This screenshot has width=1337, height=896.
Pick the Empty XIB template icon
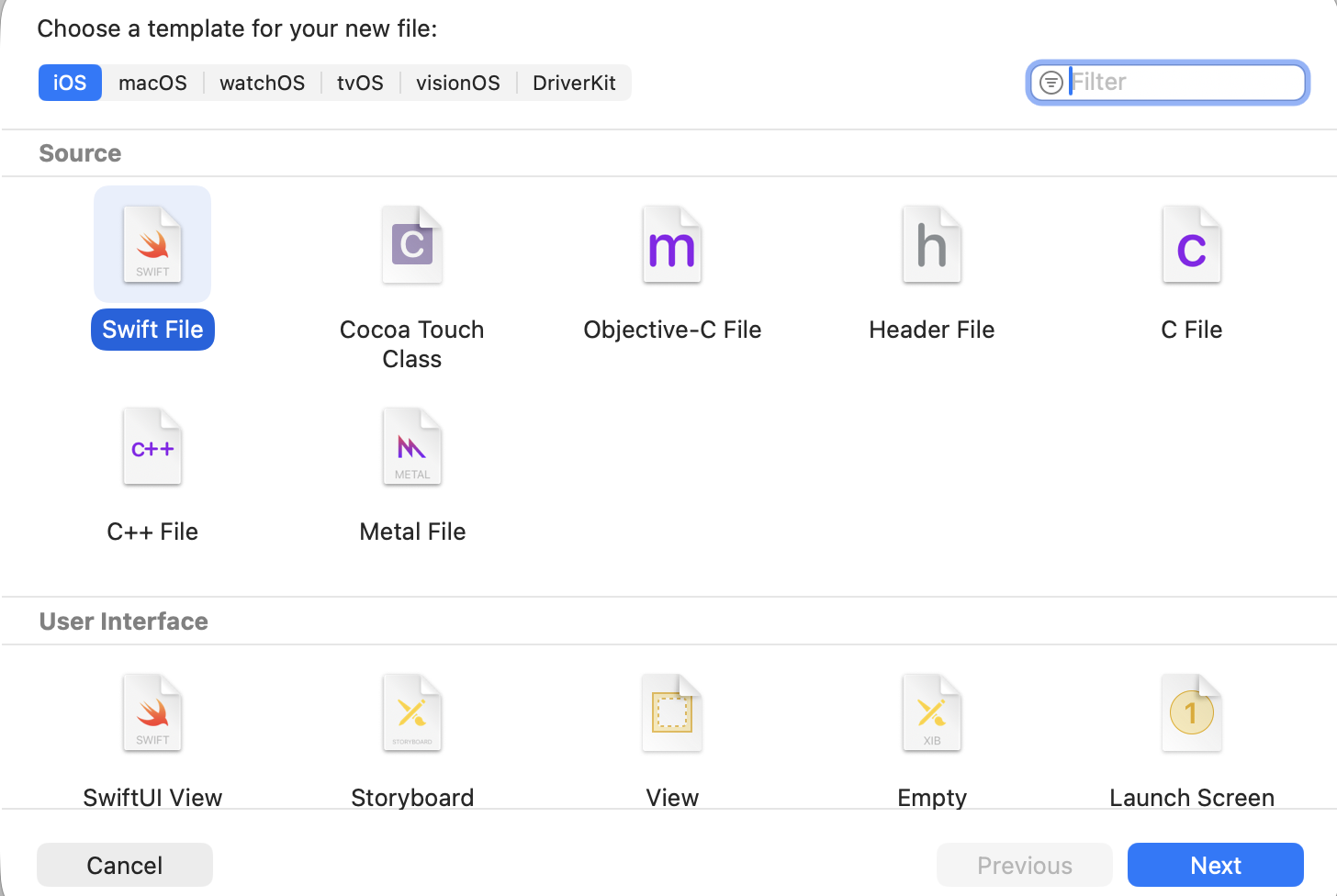click(x=932, y=712)
